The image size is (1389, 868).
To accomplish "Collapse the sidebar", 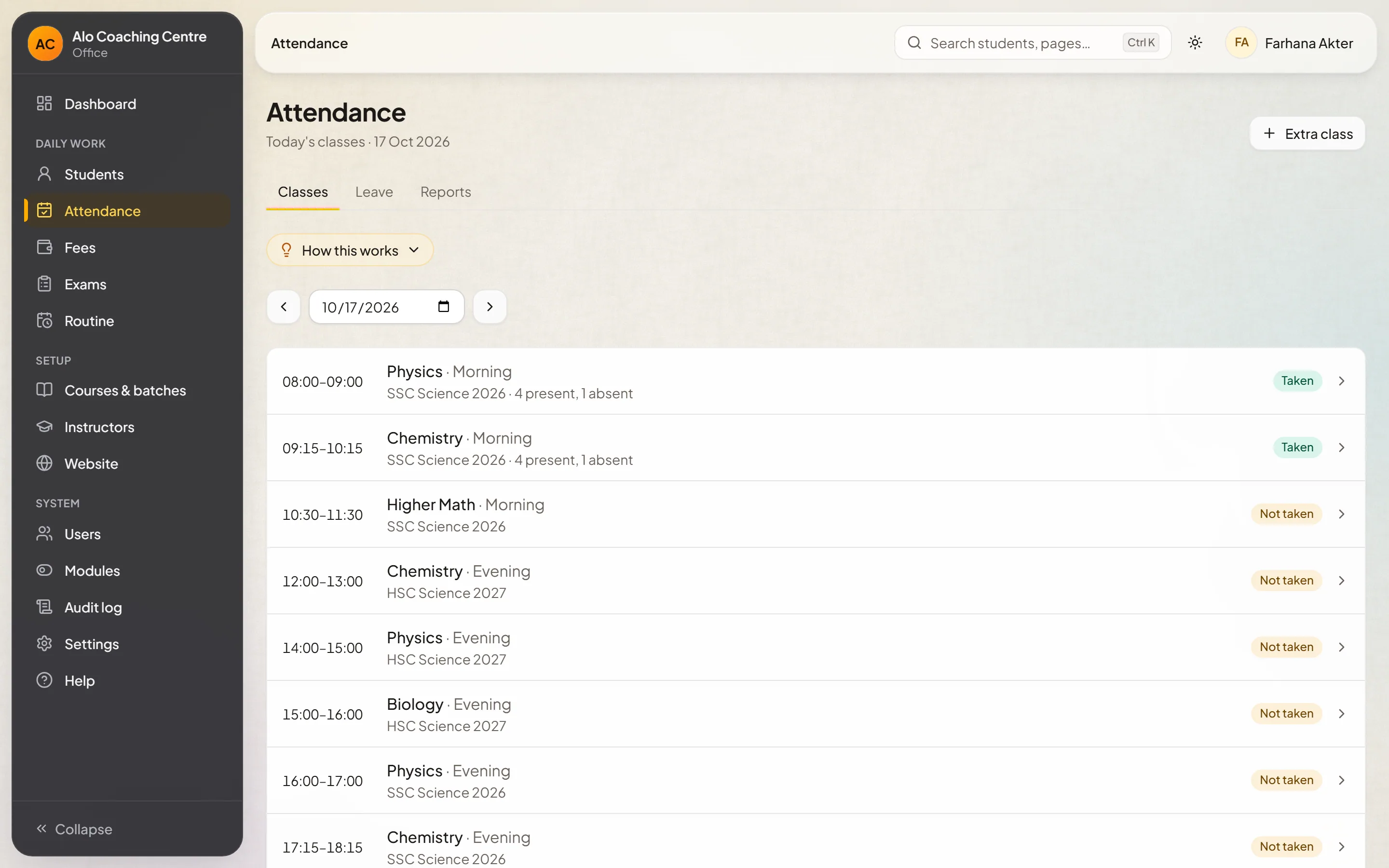I will pos(75,829).
